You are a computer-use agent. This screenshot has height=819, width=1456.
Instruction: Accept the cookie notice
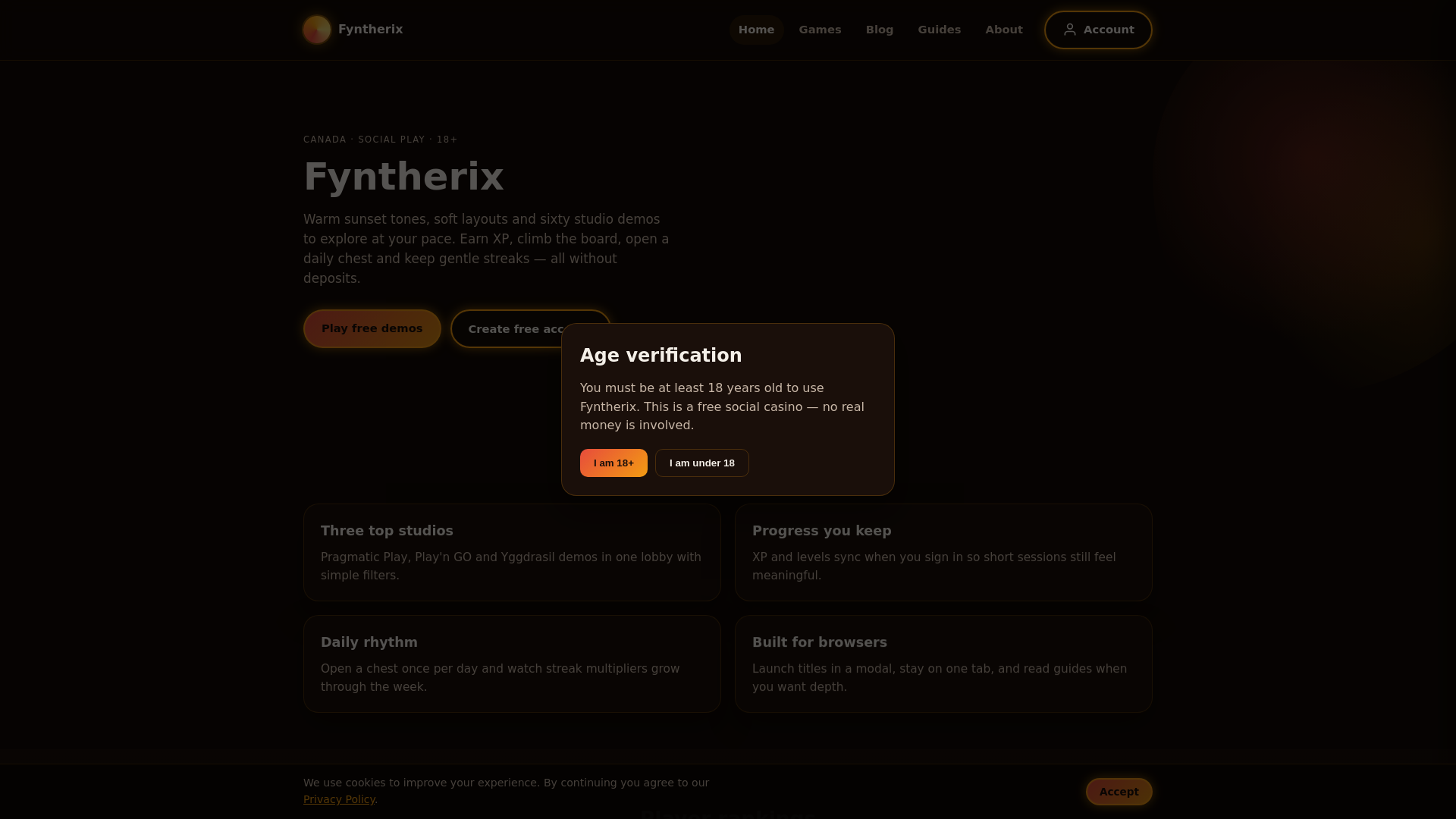[x=1119, y=792]
